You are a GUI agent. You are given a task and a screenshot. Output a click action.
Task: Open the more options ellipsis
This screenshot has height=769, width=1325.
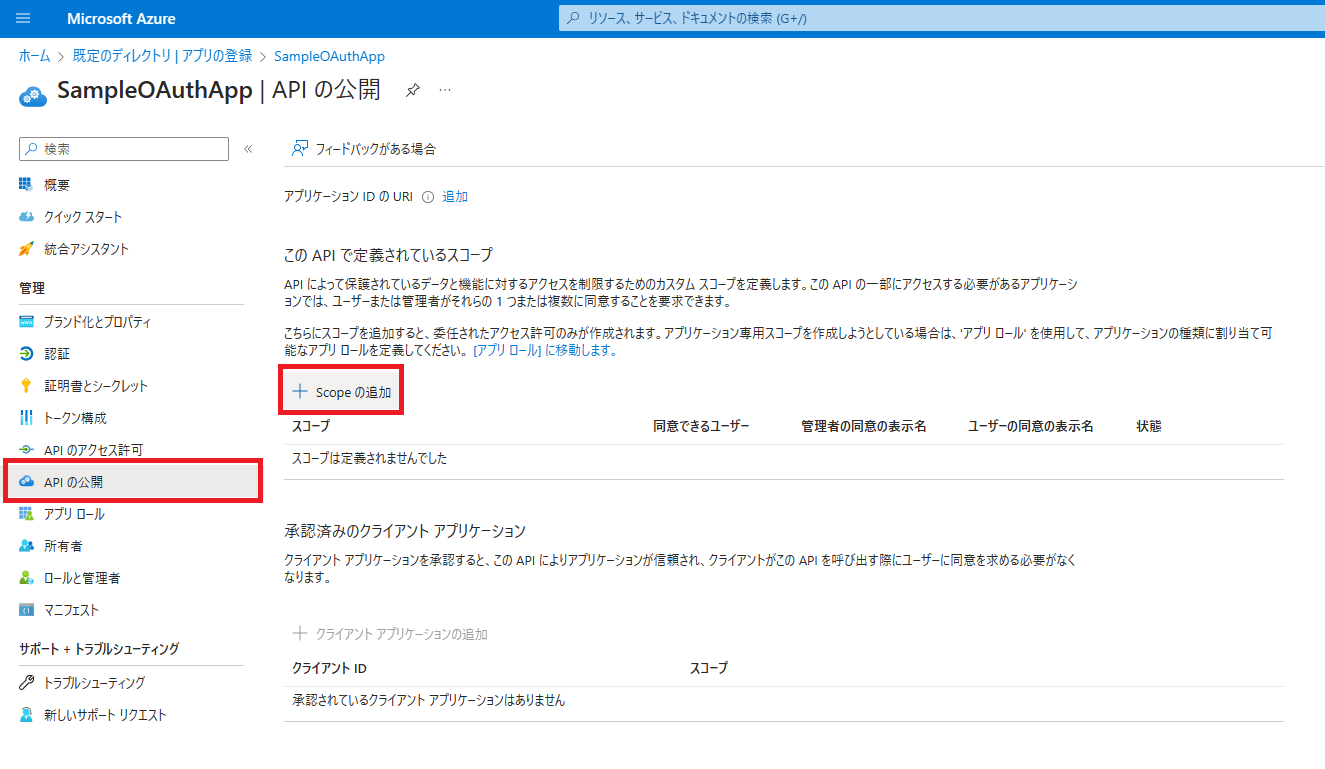coord(445,90)
